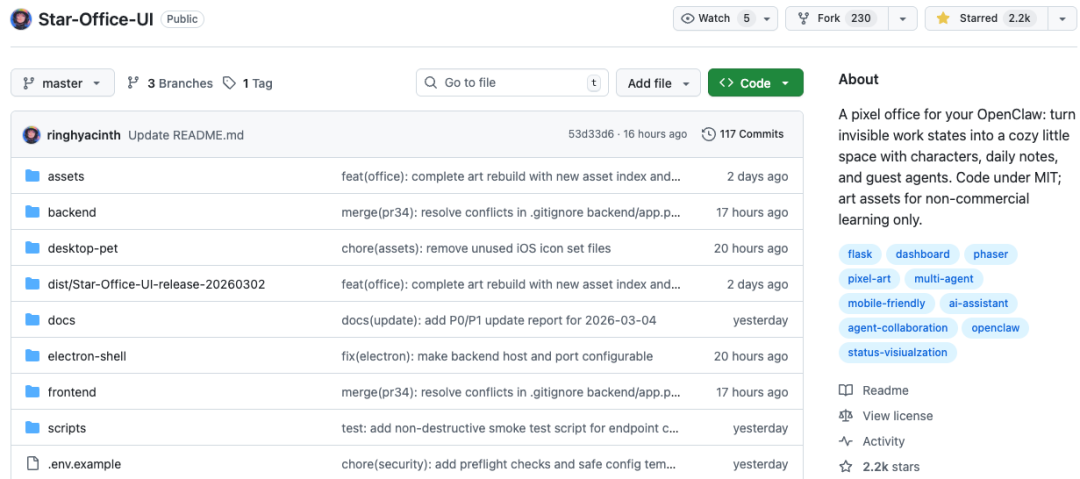Open commit 'test: add non-destructive smoke test script'
The height and width of the screenshot is (479, 1080).
point(511,428)
